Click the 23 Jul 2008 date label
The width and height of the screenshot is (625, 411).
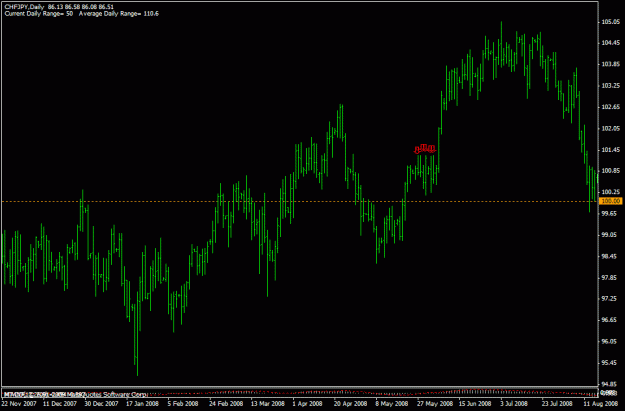click(x=558, y=403)
